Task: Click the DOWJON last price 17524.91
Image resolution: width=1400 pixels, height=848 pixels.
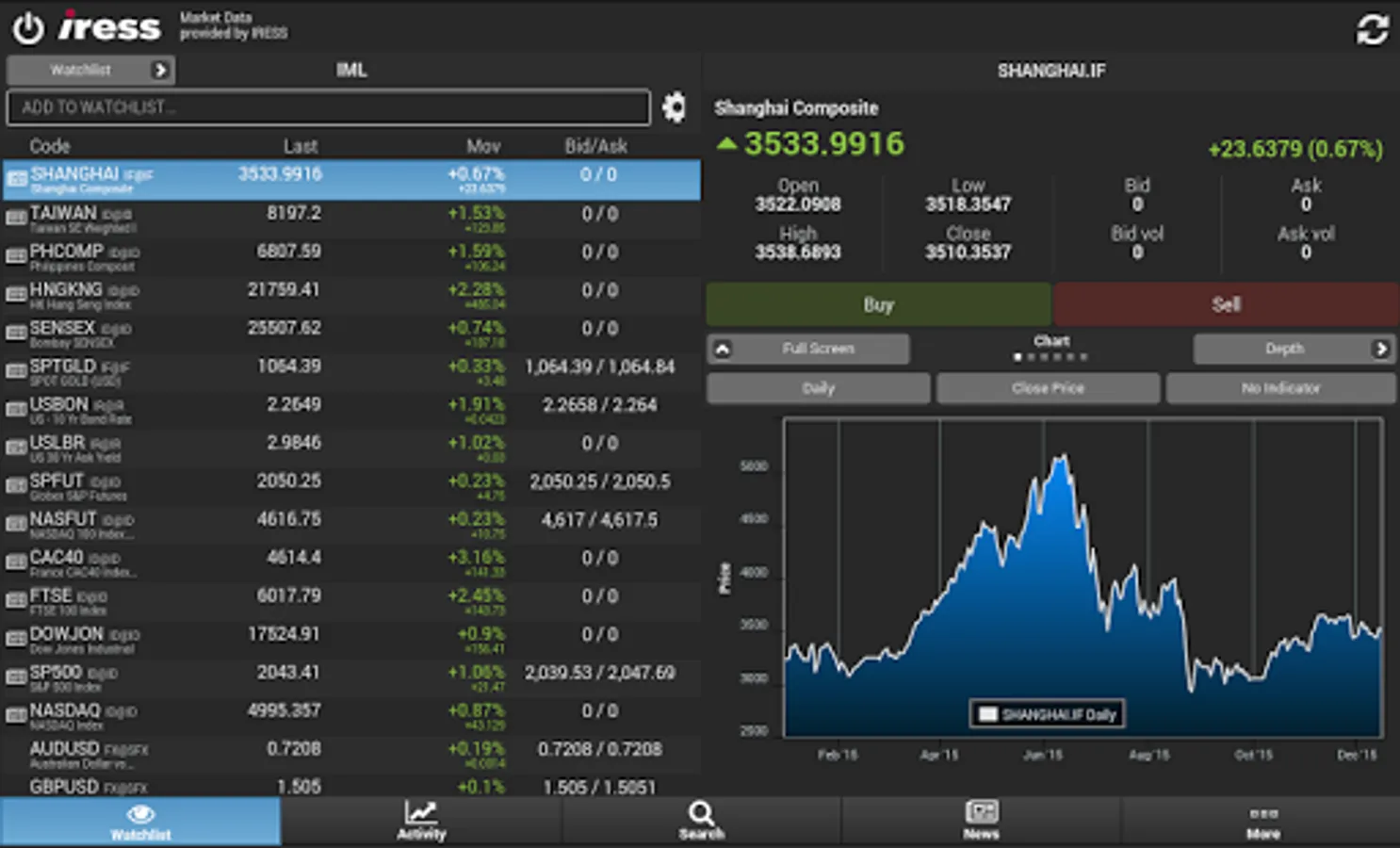Action: coord(285,634)
